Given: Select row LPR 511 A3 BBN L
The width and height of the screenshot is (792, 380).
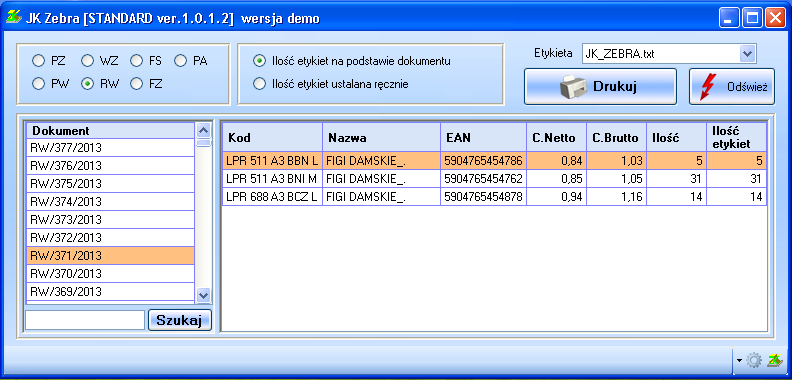Looking at the screenshot, I should [494, 161].
